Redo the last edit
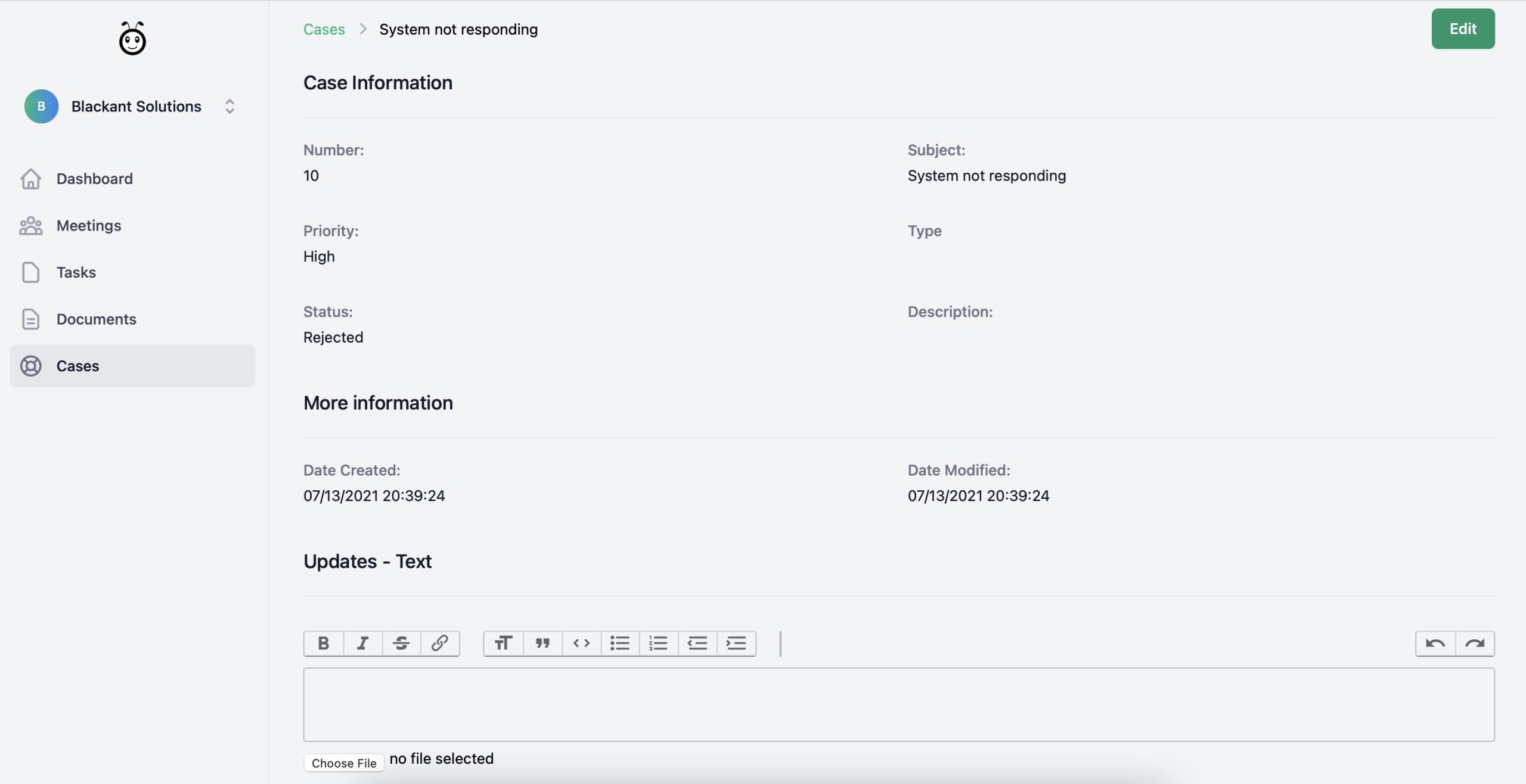Screen dimensions: 1526x784 [x=1475, y=643]
